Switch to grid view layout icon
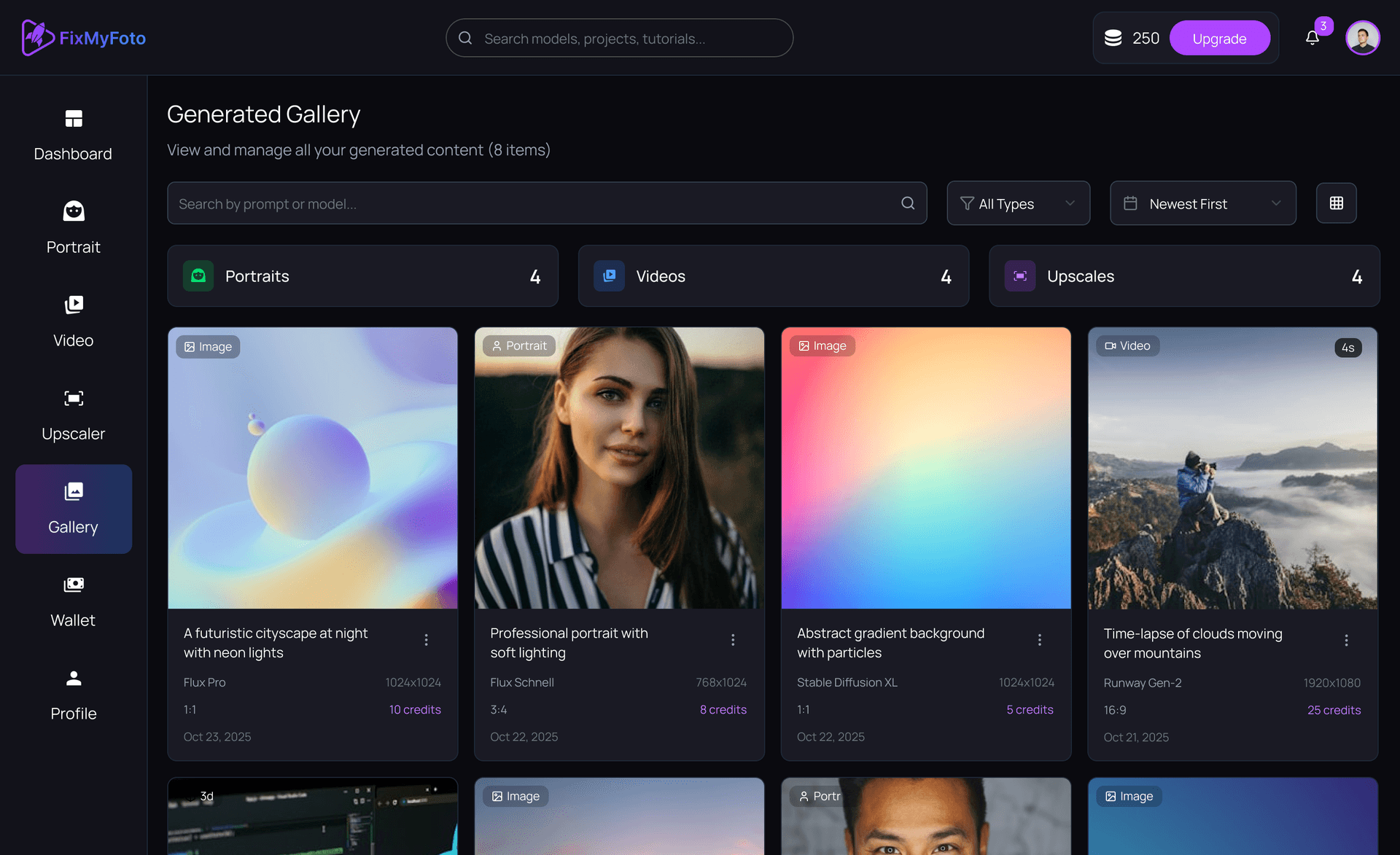 (x=1336, y=203)
